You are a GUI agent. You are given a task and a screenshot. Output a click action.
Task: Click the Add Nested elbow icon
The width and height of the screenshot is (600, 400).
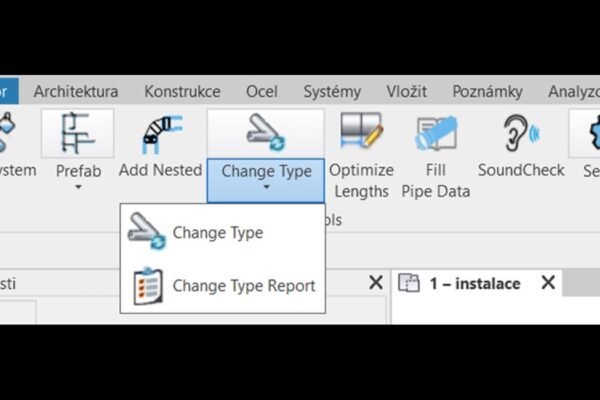[161, 135]
